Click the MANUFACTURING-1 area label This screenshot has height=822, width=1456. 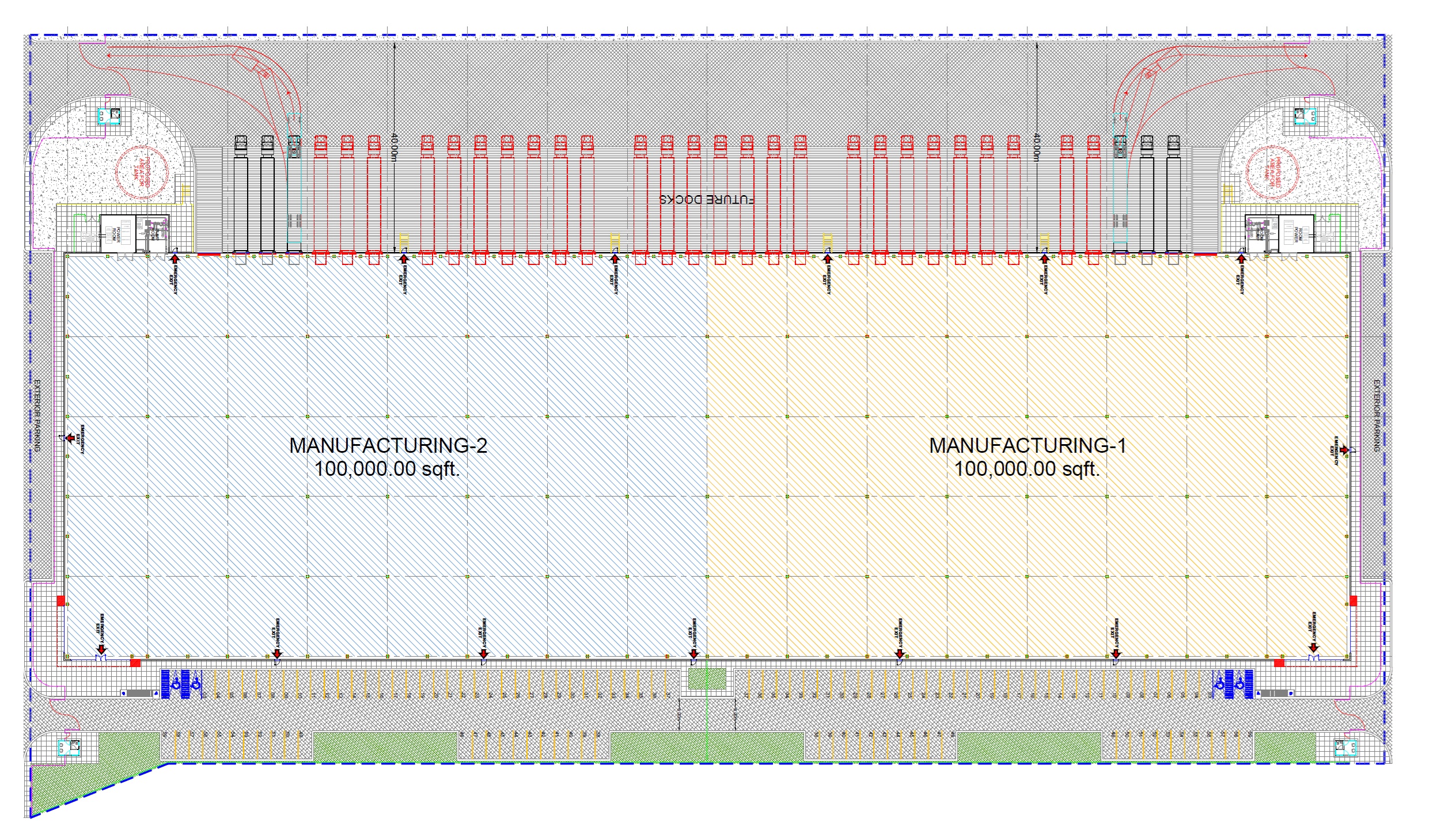pyautogui.click(x=1027, y=446)
